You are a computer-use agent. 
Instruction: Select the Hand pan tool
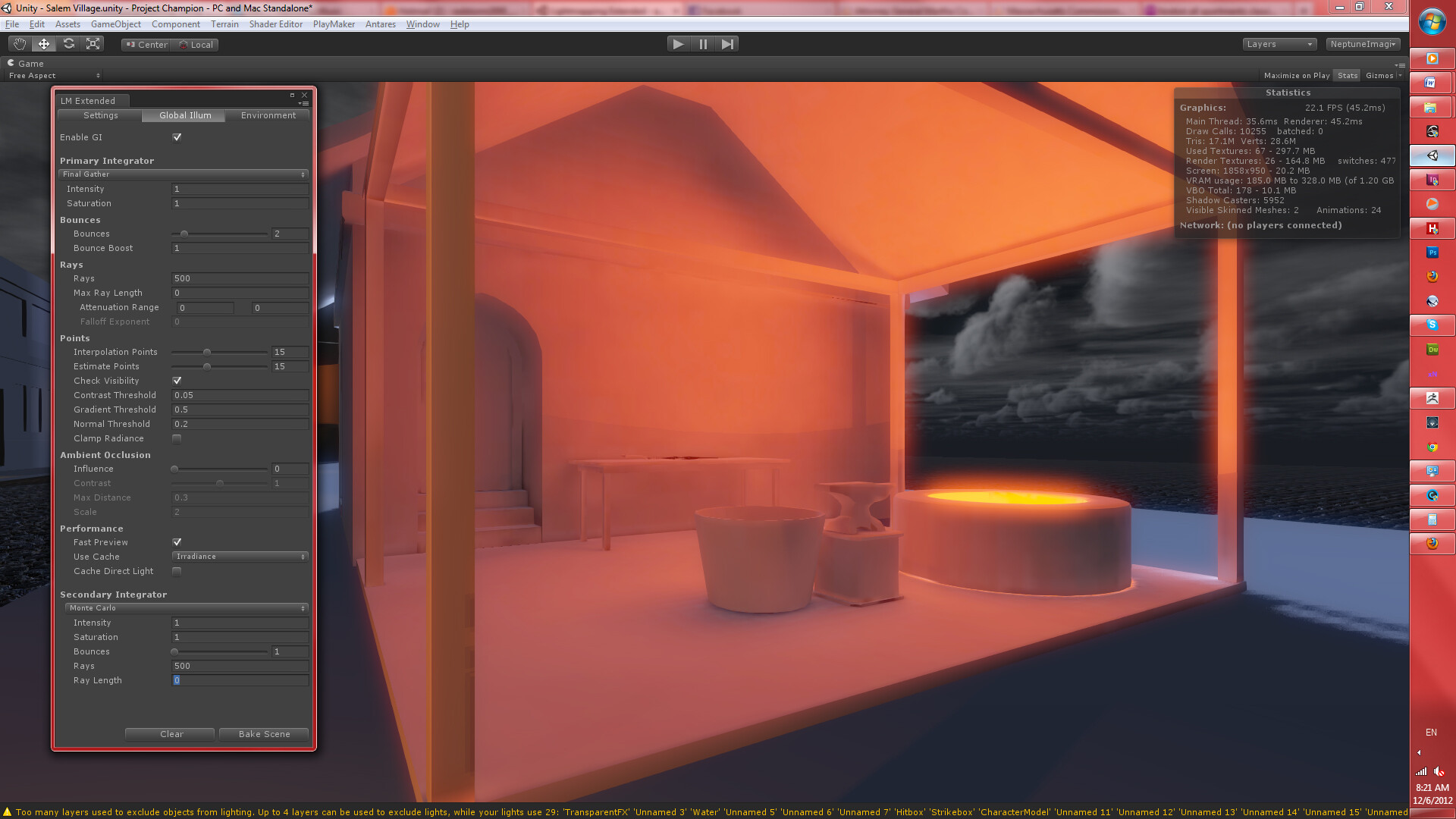(20, 43)
